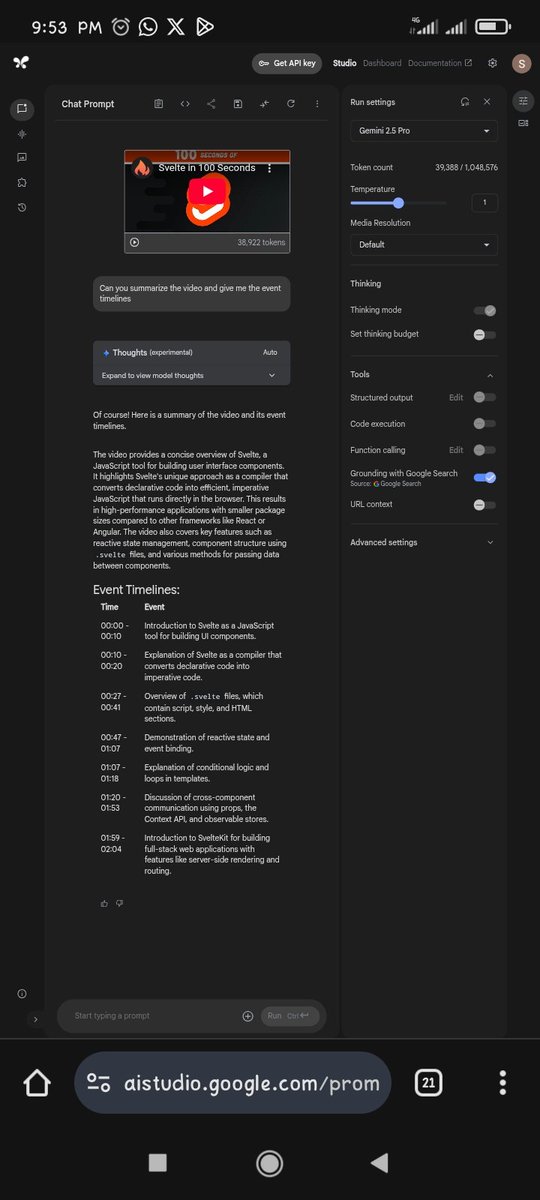Add media with plus icon in prompt box
This screenshot has width=540, height=1200.
tap(248, 1016)
